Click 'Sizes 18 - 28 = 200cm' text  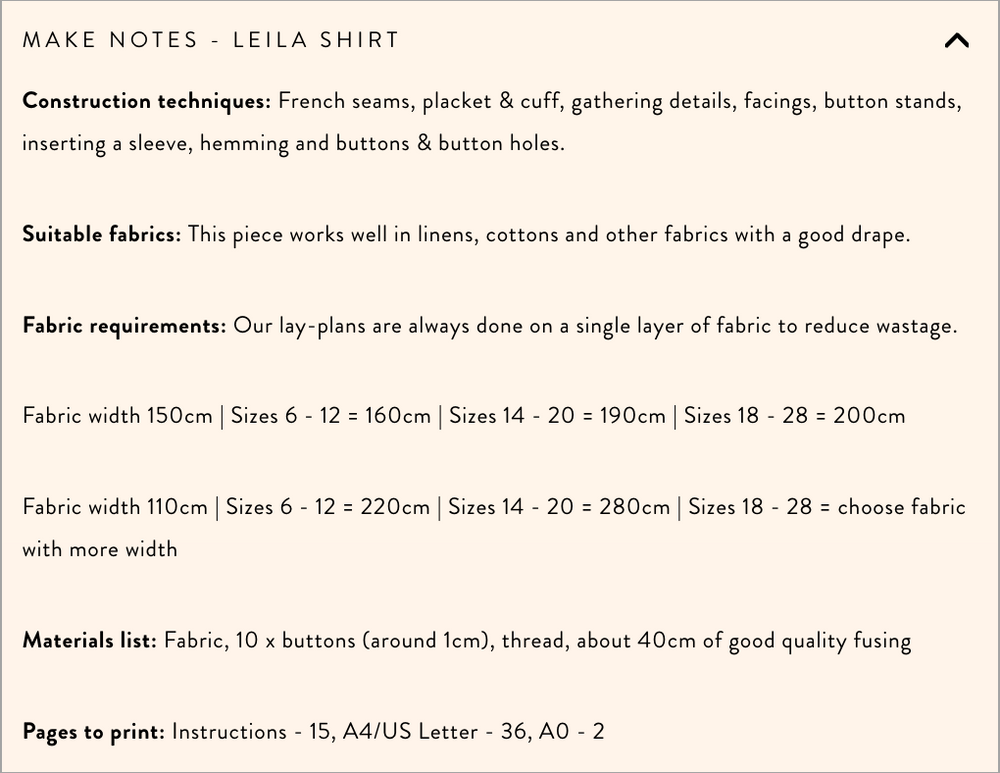(795, 415)
